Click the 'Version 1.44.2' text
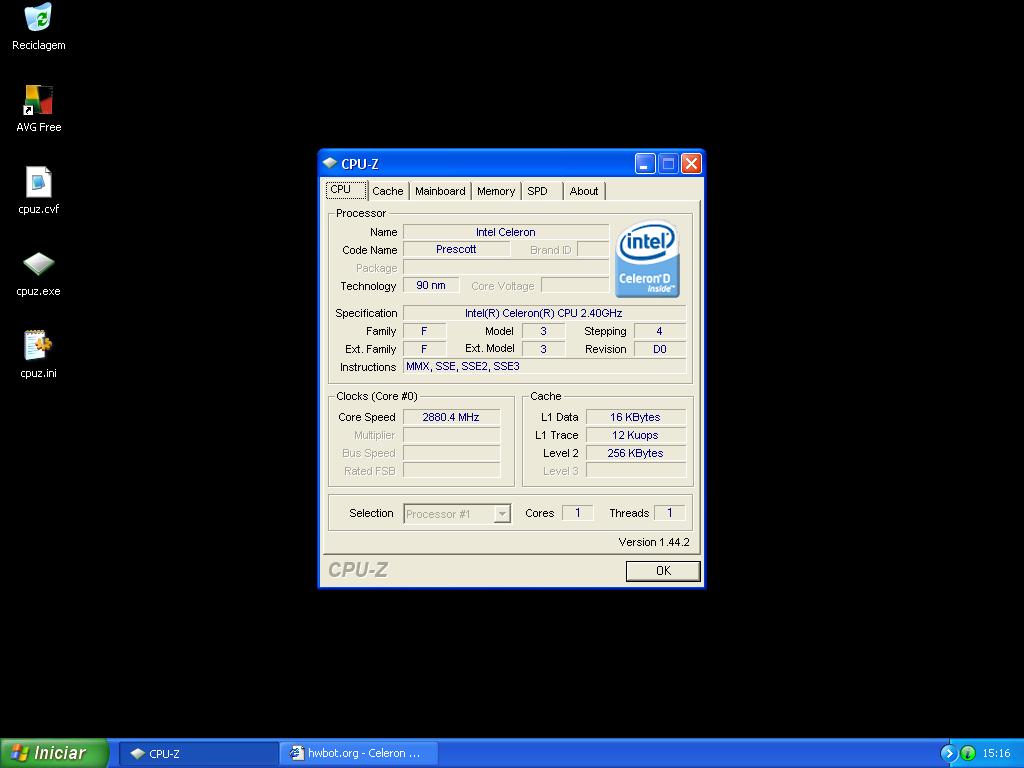Screen dimensions: 1024x768 (x=654, y=542)
